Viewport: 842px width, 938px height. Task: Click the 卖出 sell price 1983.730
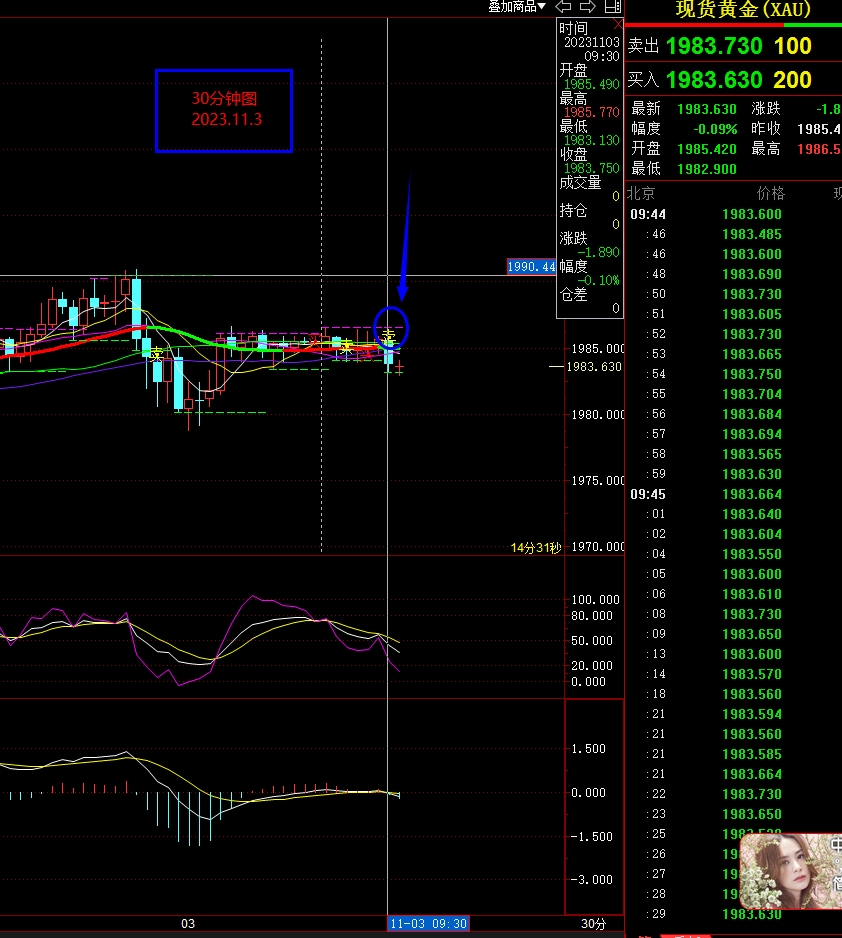click(x=713, y=46)
